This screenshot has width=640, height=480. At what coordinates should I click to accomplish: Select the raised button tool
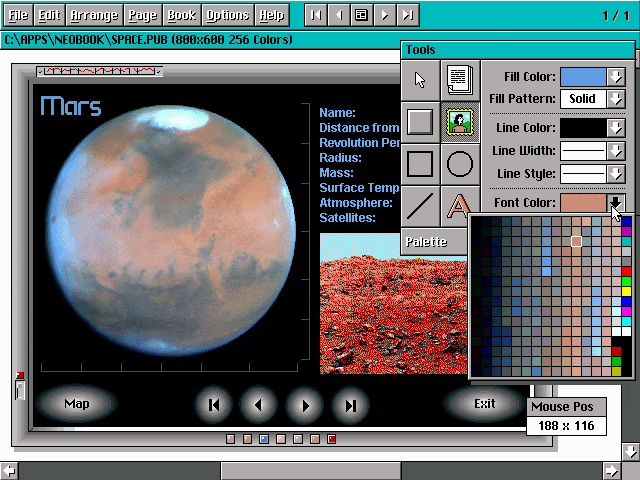pyautogui.click(x=420, y=122)
